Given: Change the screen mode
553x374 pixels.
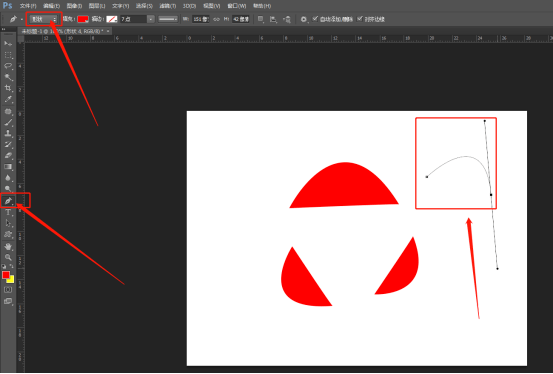Looking at the screenshot, I should coord(8,301).
